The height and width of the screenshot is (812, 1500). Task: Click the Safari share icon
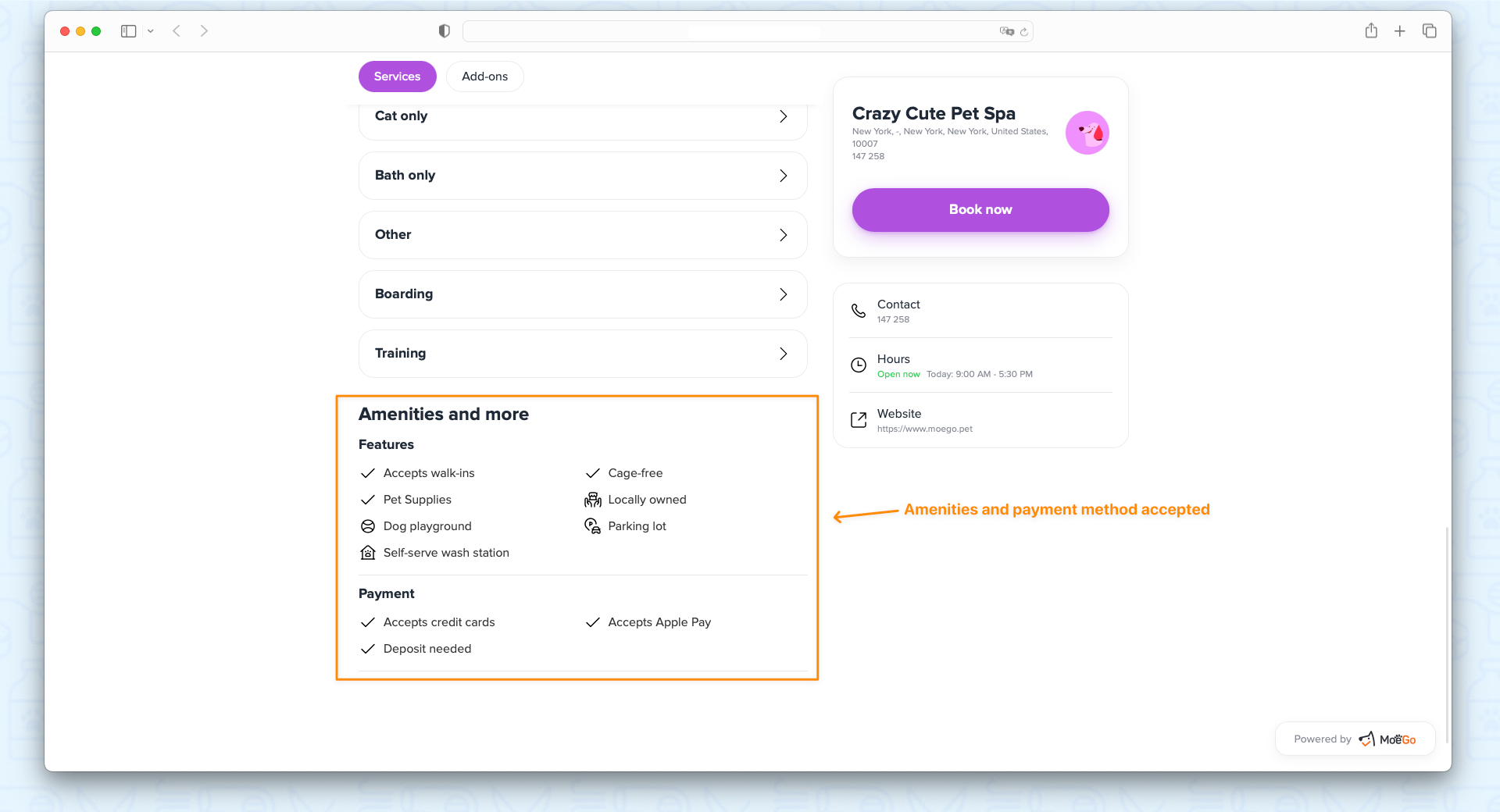tap(1371, 30)
